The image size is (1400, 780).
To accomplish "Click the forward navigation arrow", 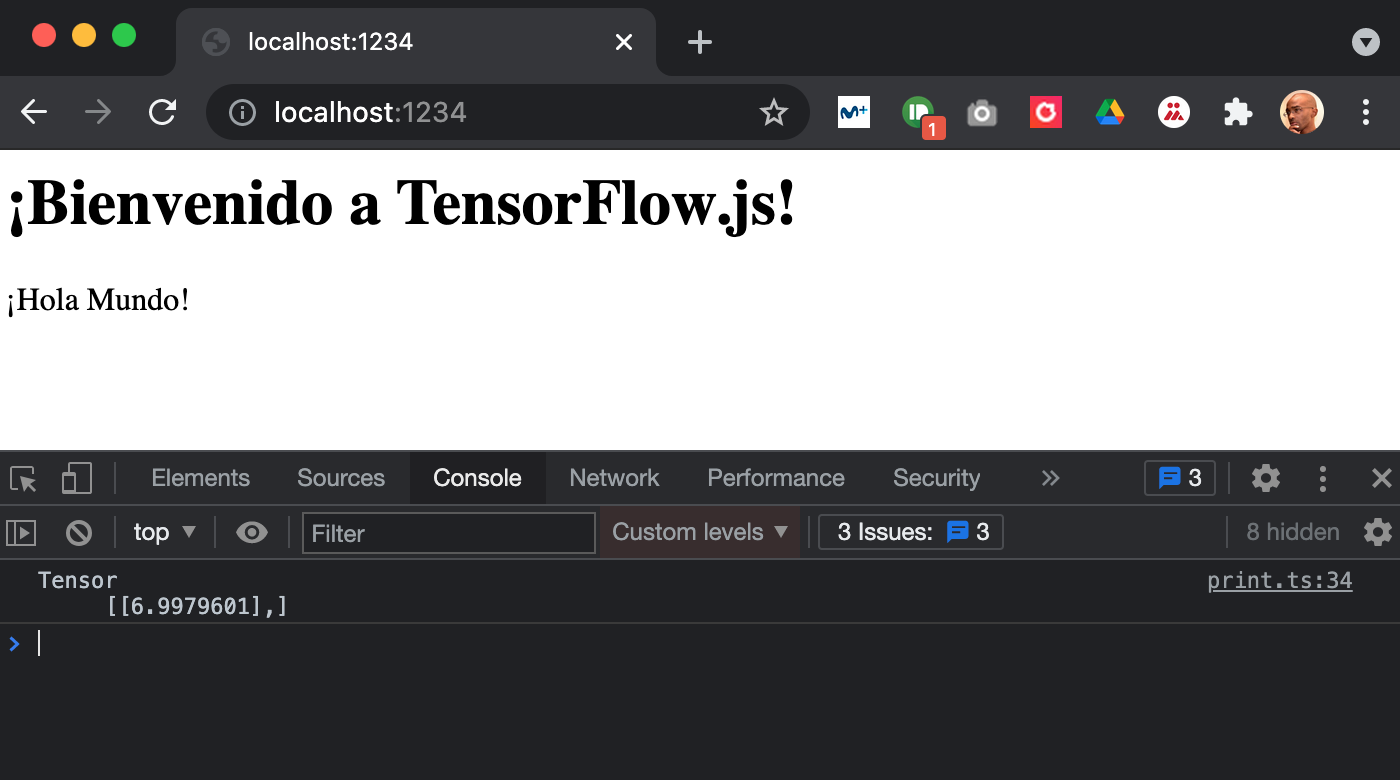I will (98, 112).
